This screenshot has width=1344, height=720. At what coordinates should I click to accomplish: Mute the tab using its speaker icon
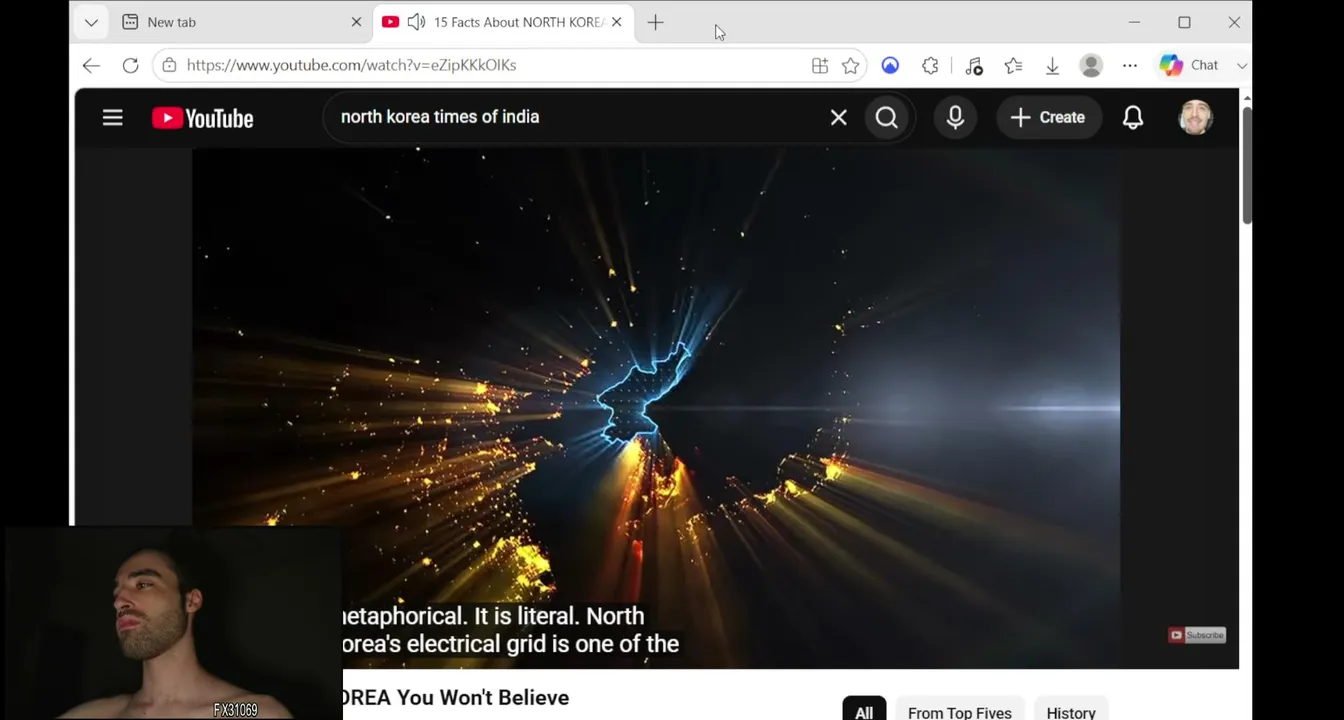click(x=416, y=22)
